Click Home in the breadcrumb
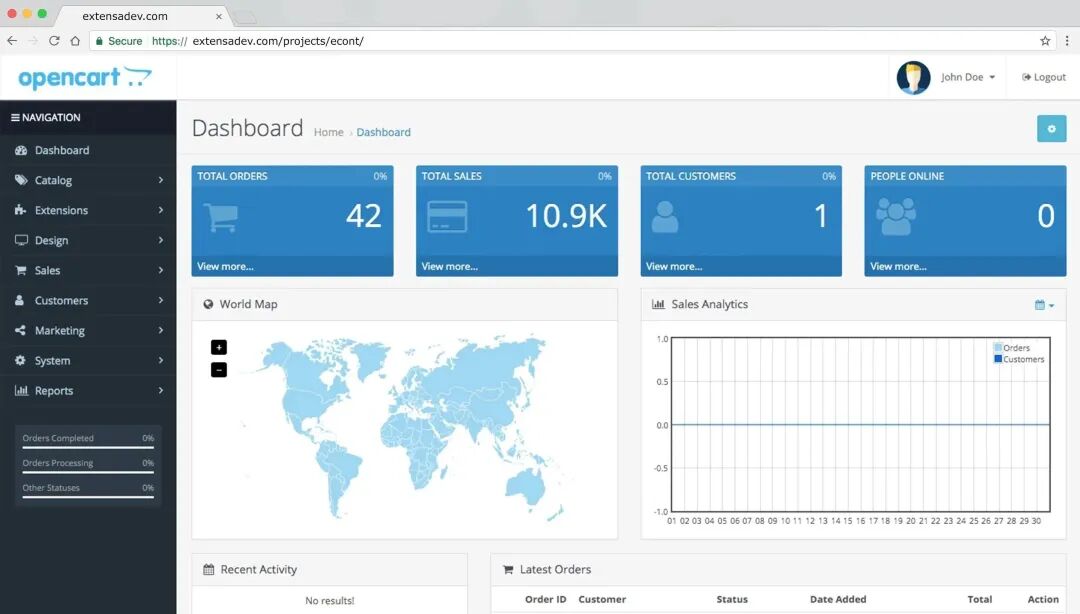The height and width of the screenshot is (614, 1080). pyautogui.click(x=329, y=132)
